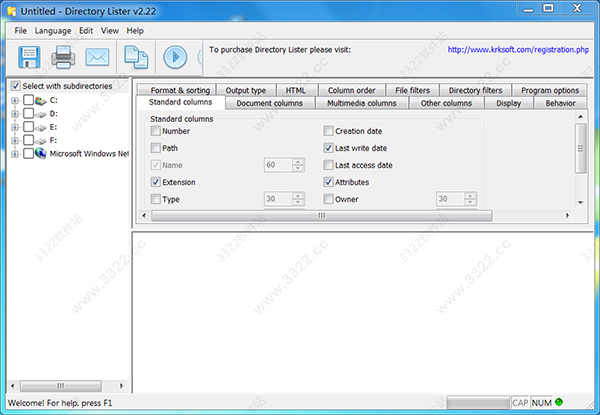
Task: Click the Copy to clipboard icon
Action: tap(136, 57)
